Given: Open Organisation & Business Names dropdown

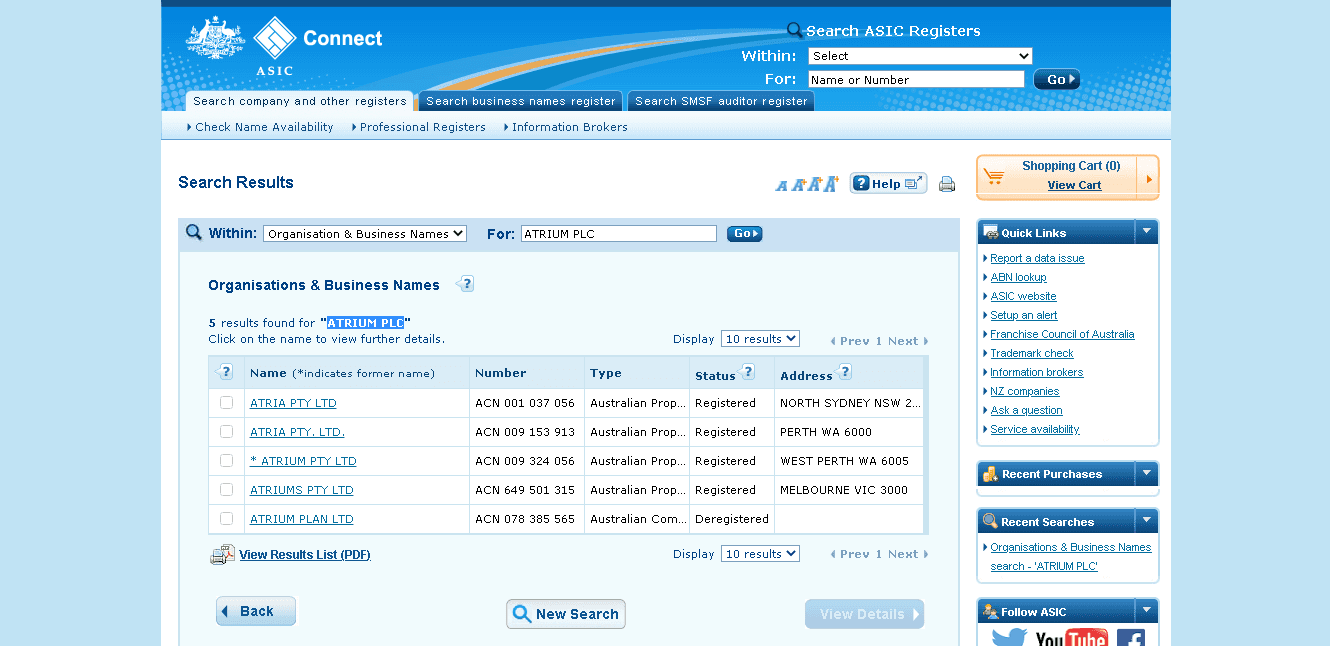Looking at the screenshot, I should click(x=365, y=234).
